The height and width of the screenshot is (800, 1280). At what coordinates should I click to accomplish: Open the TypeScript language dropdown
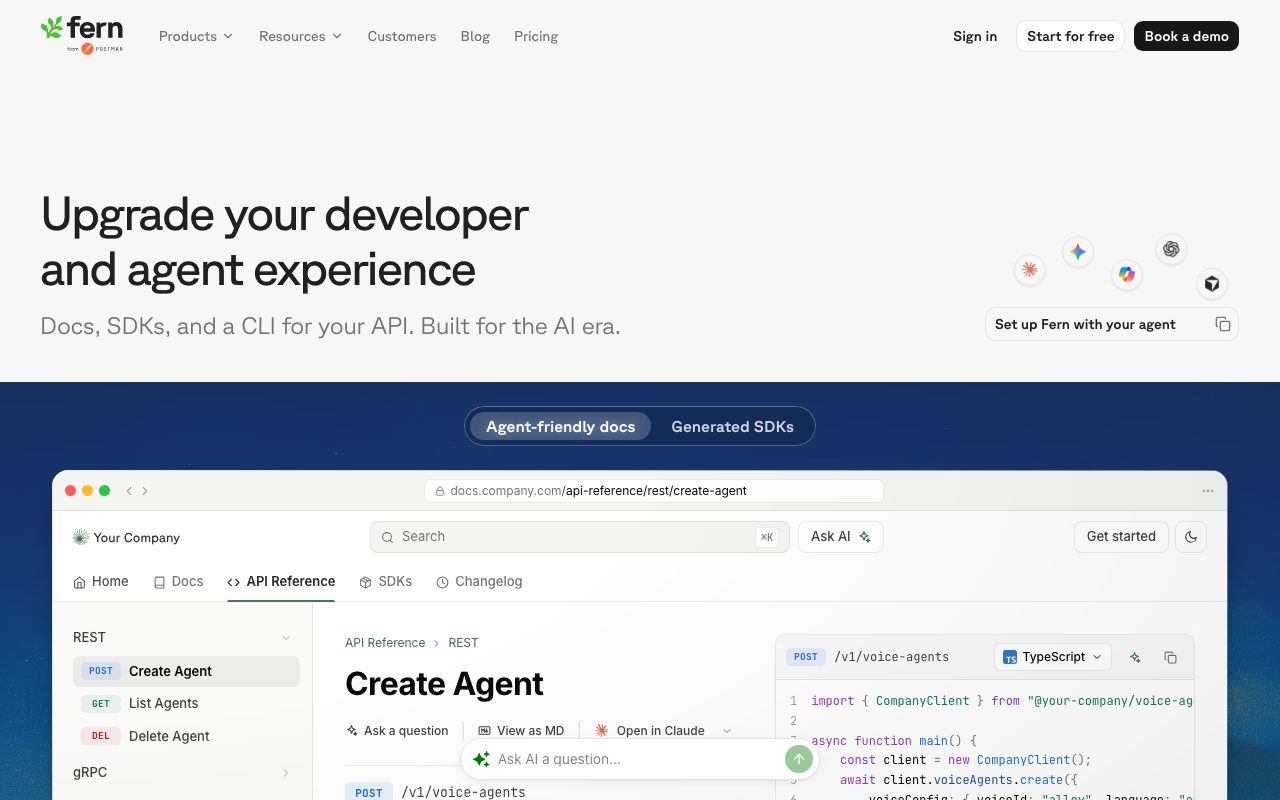click(1053, 657)
